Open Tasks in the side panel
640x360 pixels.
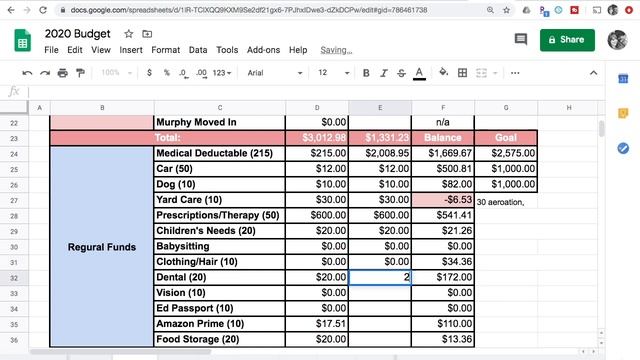(x=623, y=148)
